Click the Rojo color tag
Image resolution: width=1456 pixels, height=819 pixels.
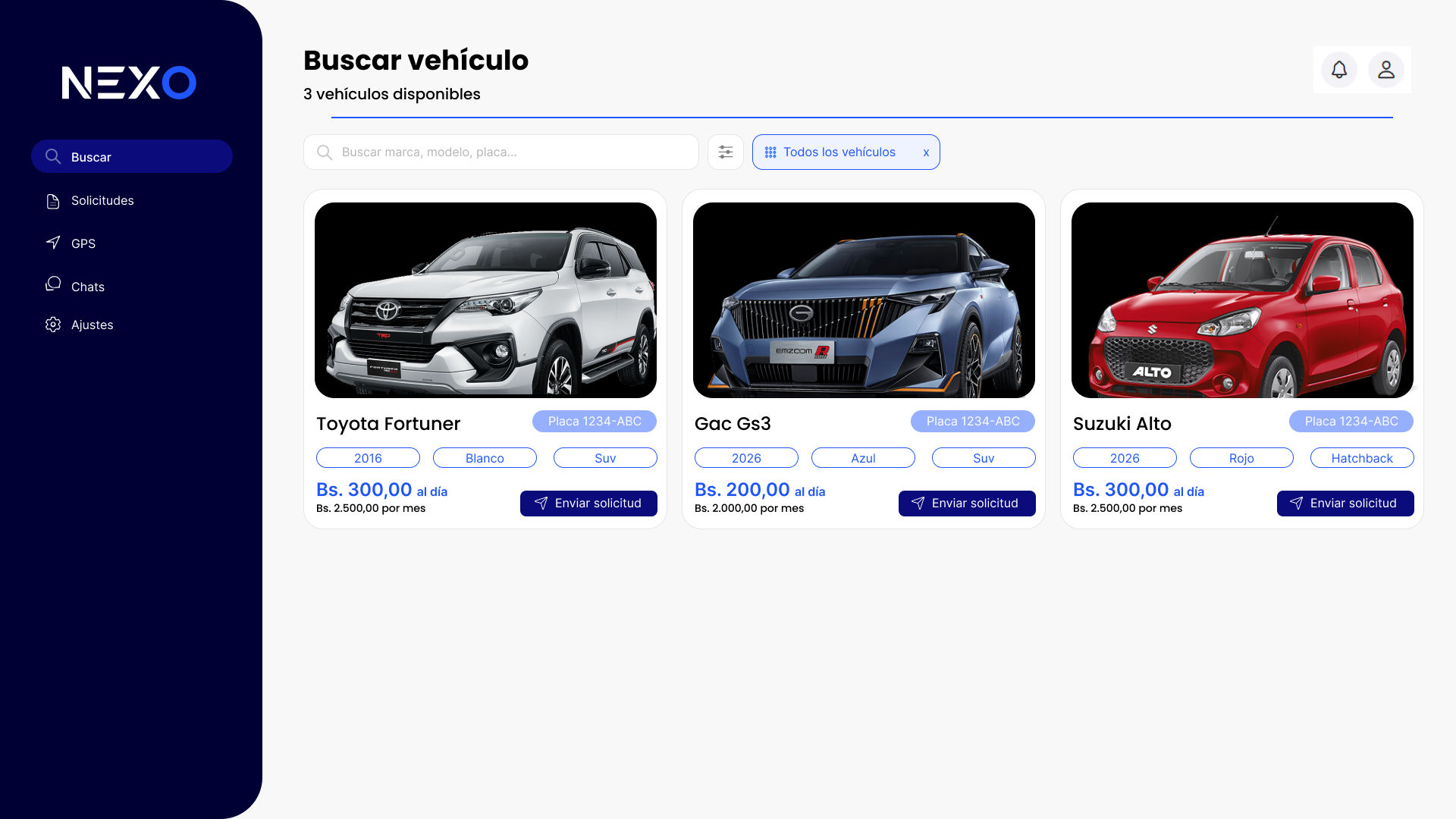(x=1241, y=458)
